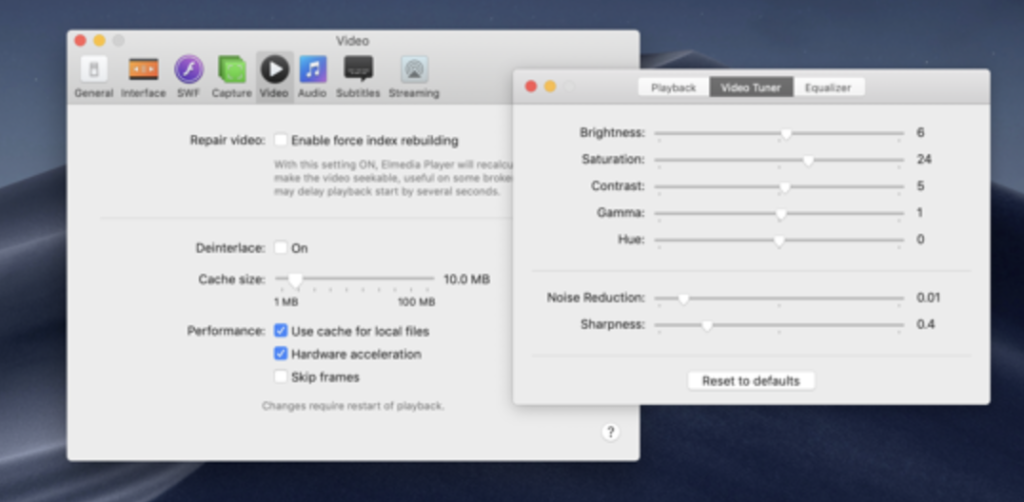Click the Saturation value 24

coord(924,159)
